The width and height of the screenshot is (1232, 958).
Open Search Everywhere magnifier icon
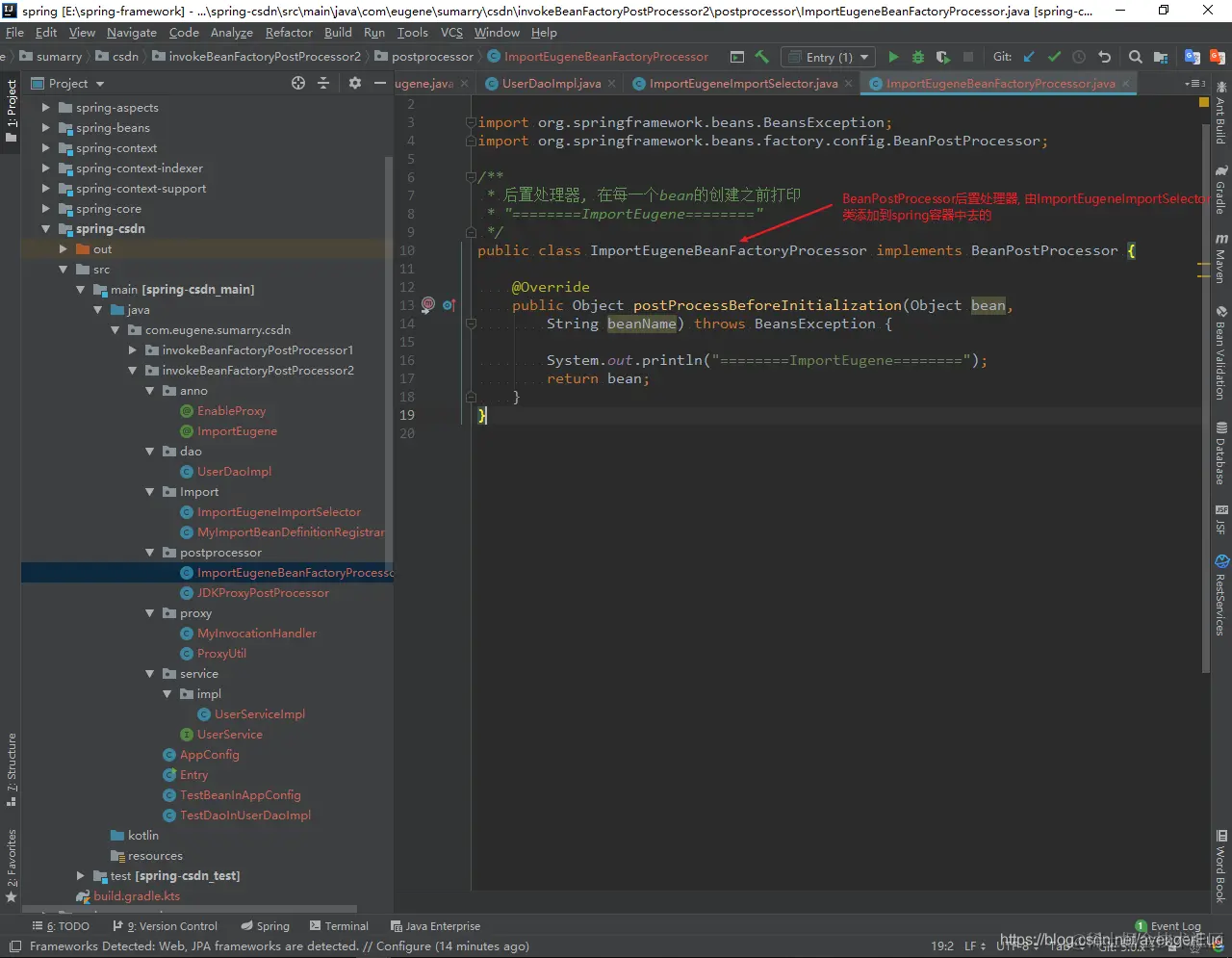coord(1136,58)
